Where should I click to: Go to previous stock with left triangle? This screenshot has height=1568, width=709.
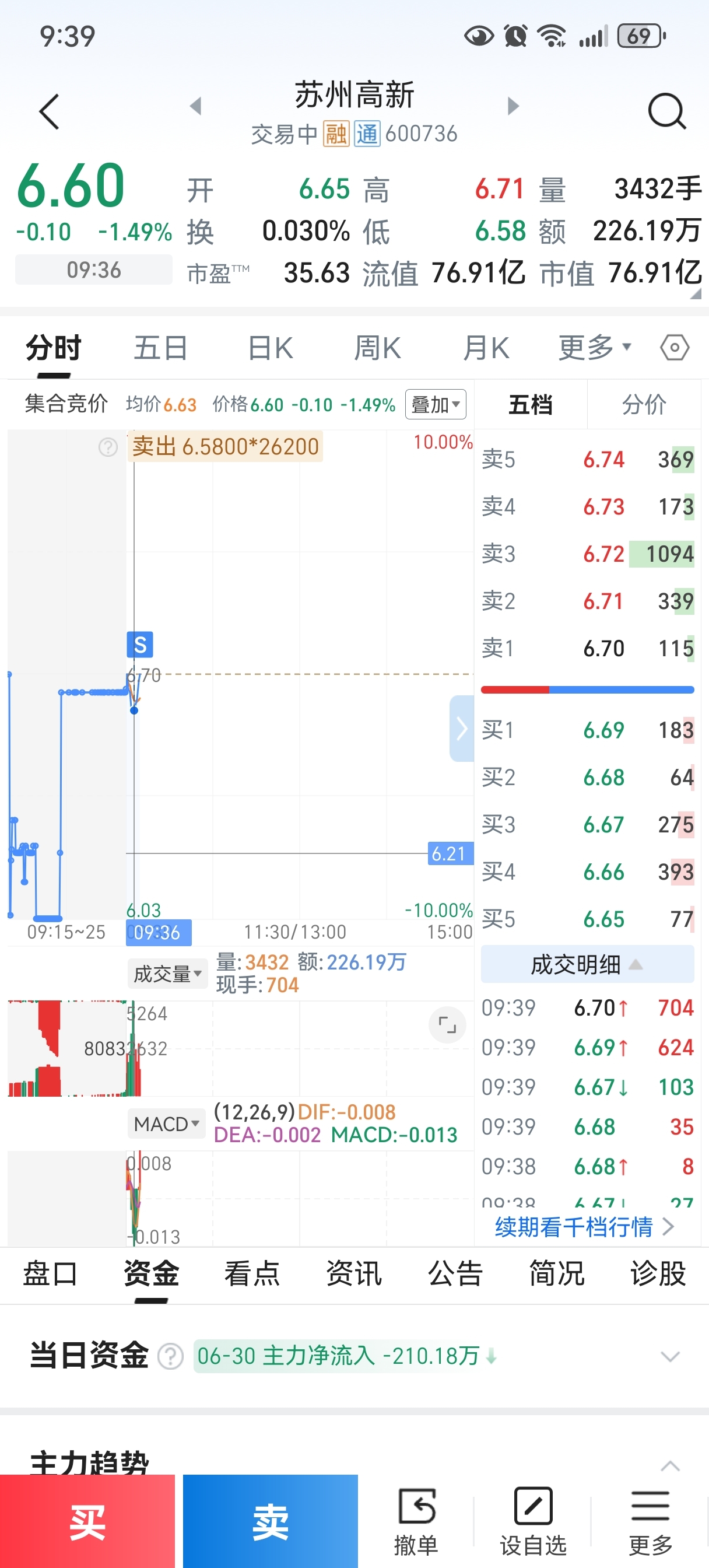coord(195,106)
